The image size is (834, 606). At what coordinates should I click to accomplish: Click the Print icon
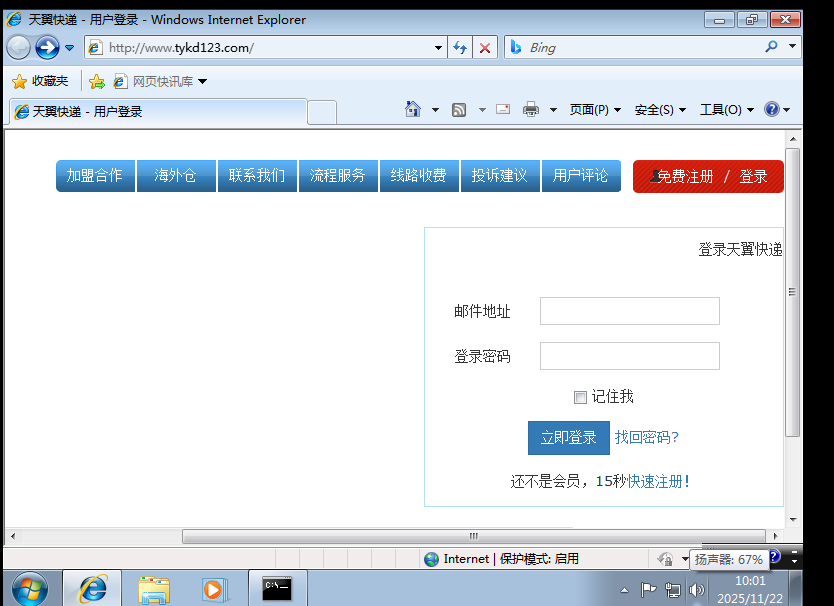(x=529, y=110)
